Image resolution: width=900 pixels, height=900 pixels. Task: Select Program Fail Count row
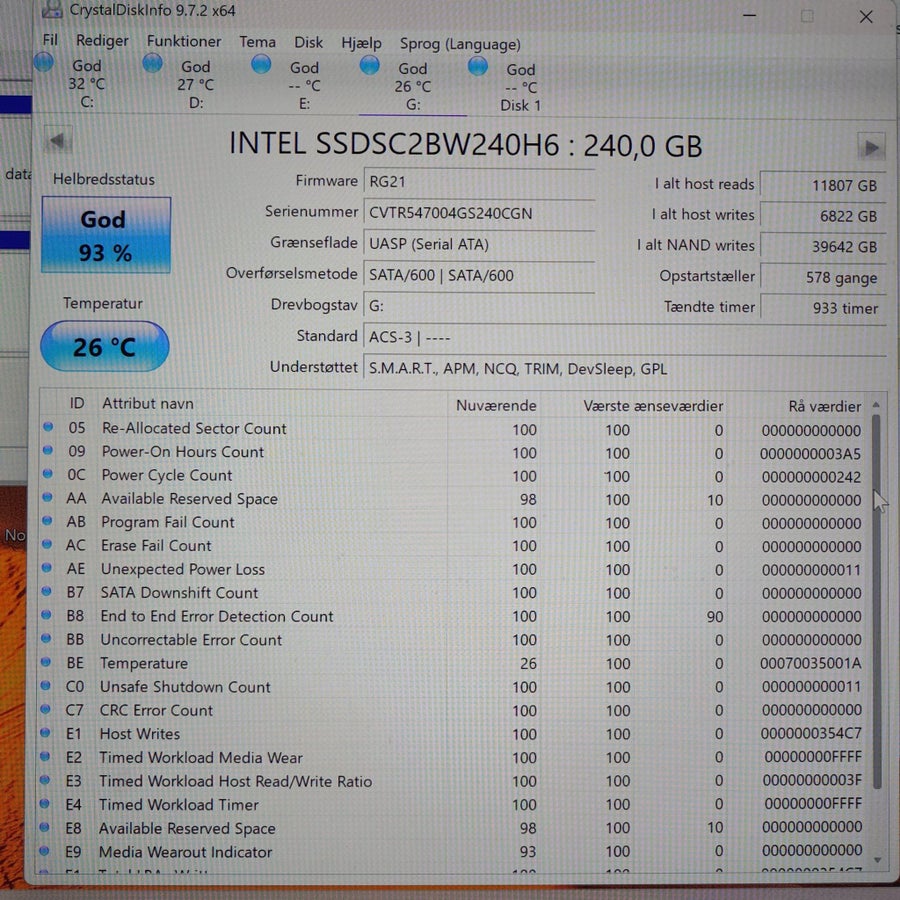tap(453, 523)
